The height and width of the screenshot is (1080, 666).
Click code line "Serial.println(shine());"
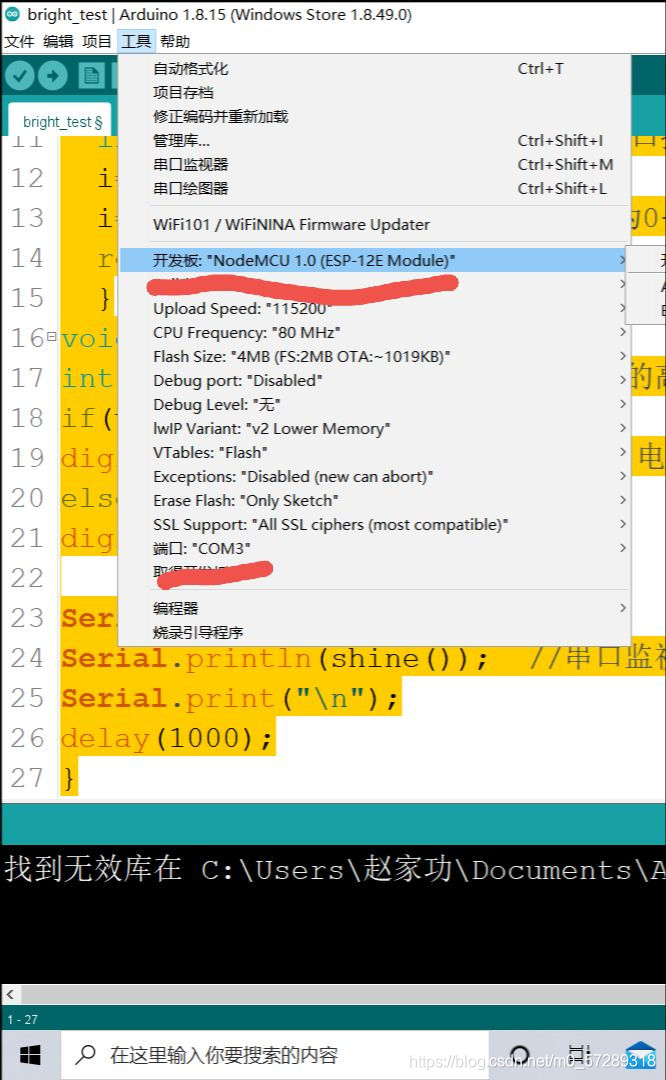click(275, 658)
